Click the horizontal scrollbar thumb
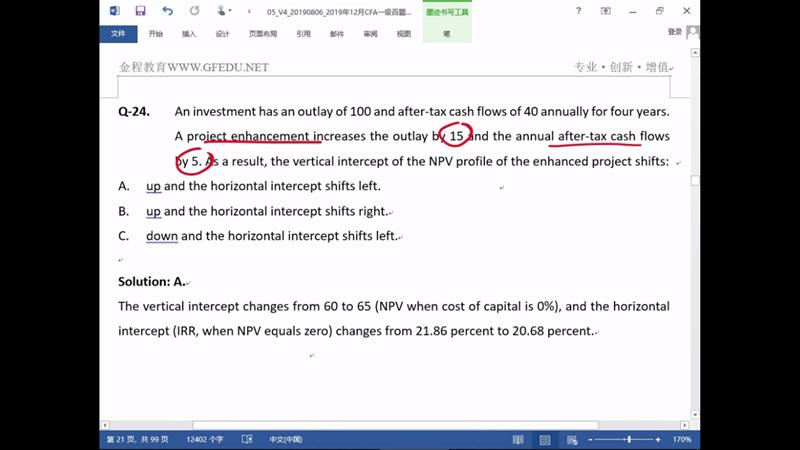The height and width of the screenshot is (450, 800). [395, 425]
